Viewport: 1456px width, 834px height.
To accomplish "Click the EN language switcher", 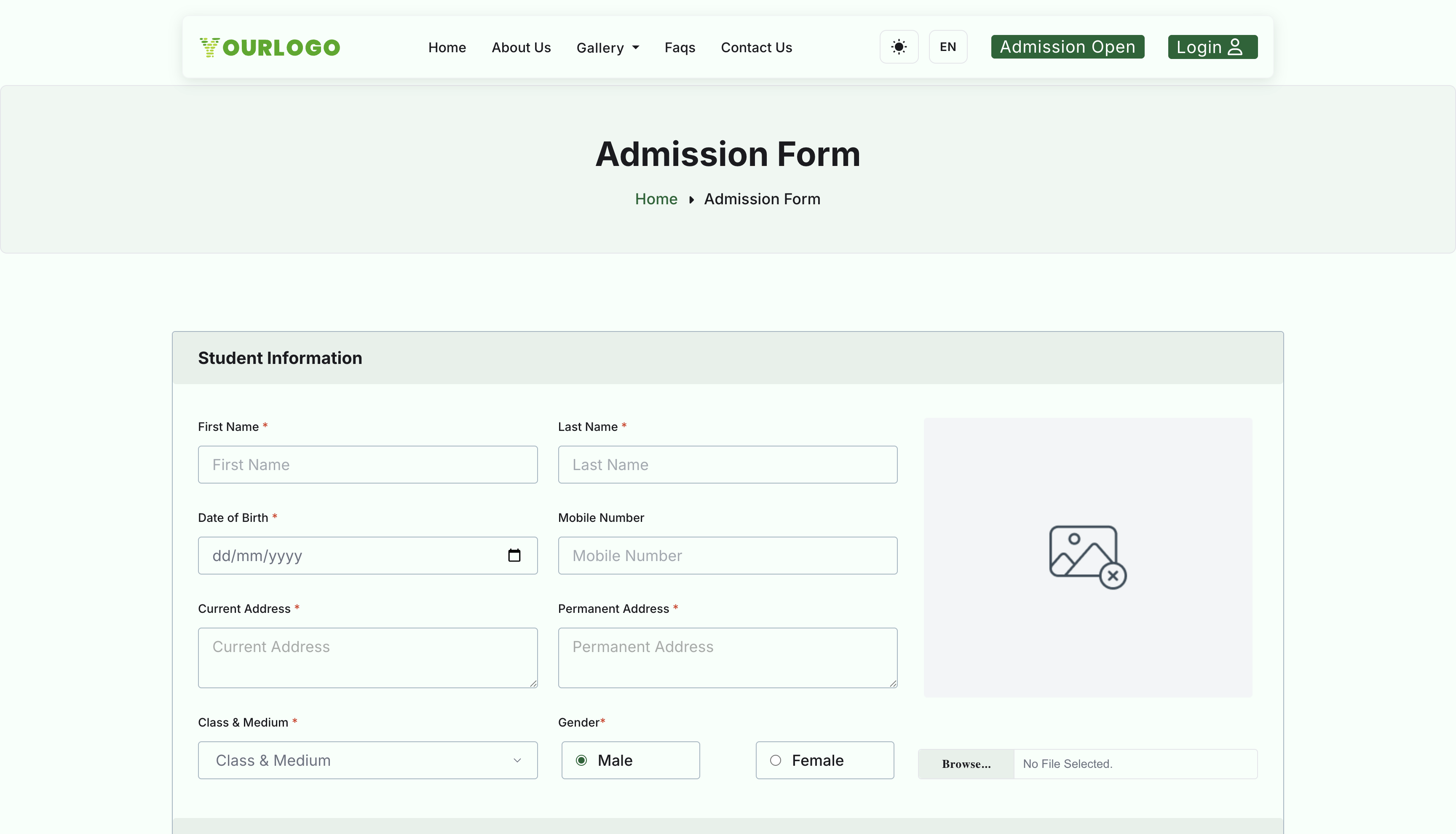I will pyautogui.click(x=948, y=46).
